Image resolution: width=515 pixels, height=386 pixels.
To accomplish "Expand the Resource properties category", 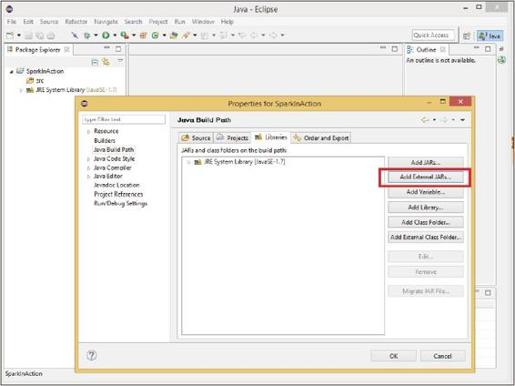I will tap(88, 131).
